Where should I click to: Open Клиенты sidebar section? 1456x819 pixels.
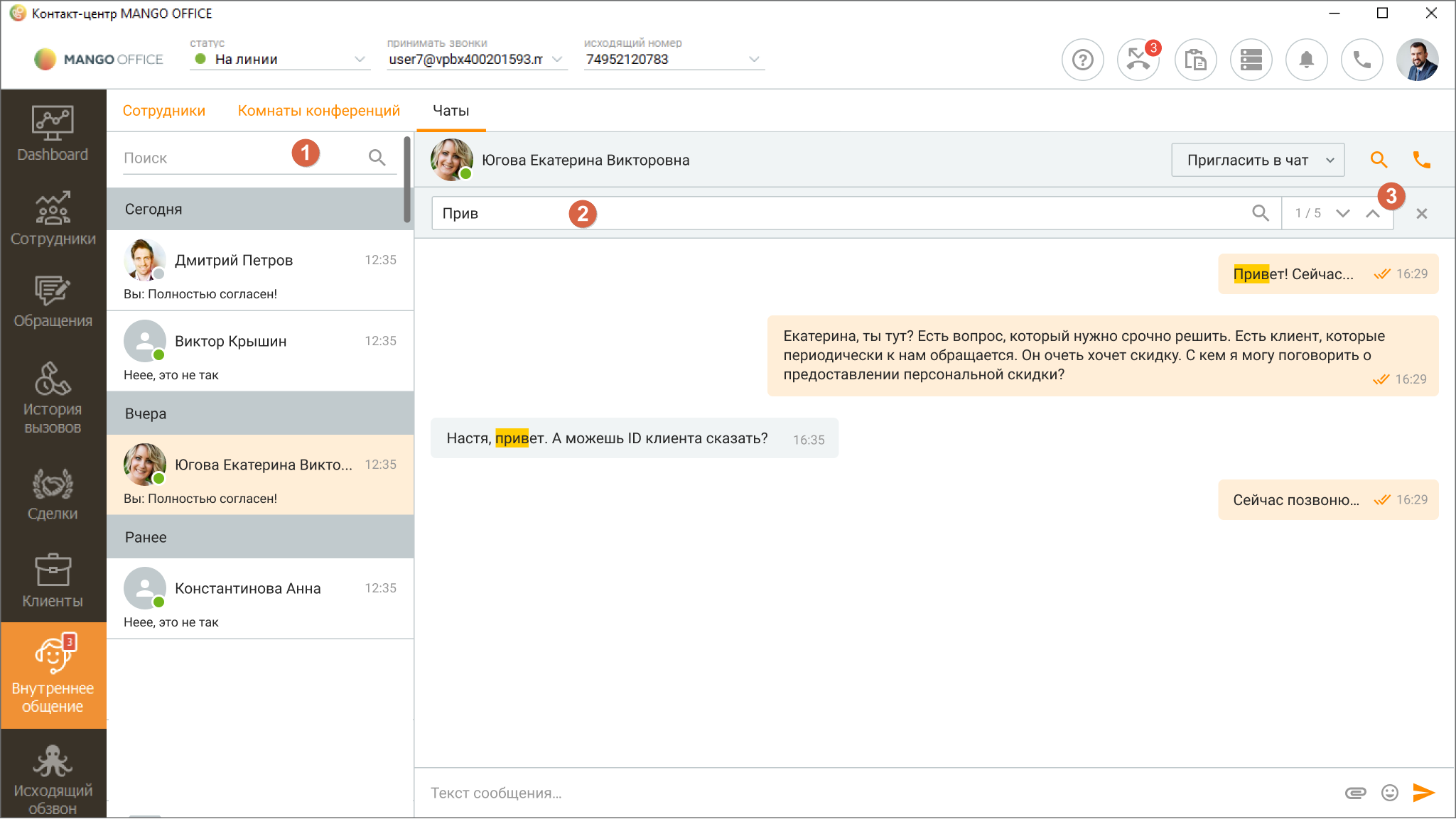click(x=53, y=581)
